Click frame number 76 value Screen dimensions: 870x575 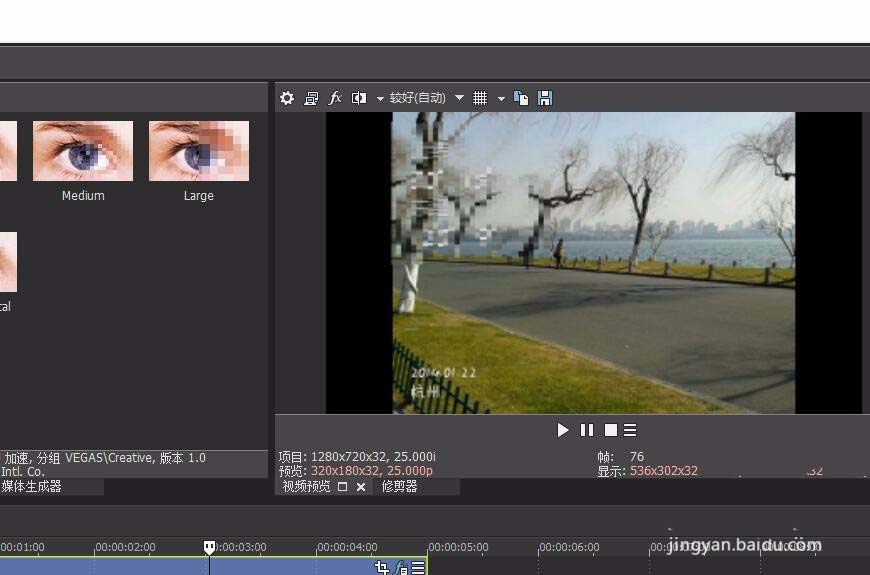[x=637, y=457]
